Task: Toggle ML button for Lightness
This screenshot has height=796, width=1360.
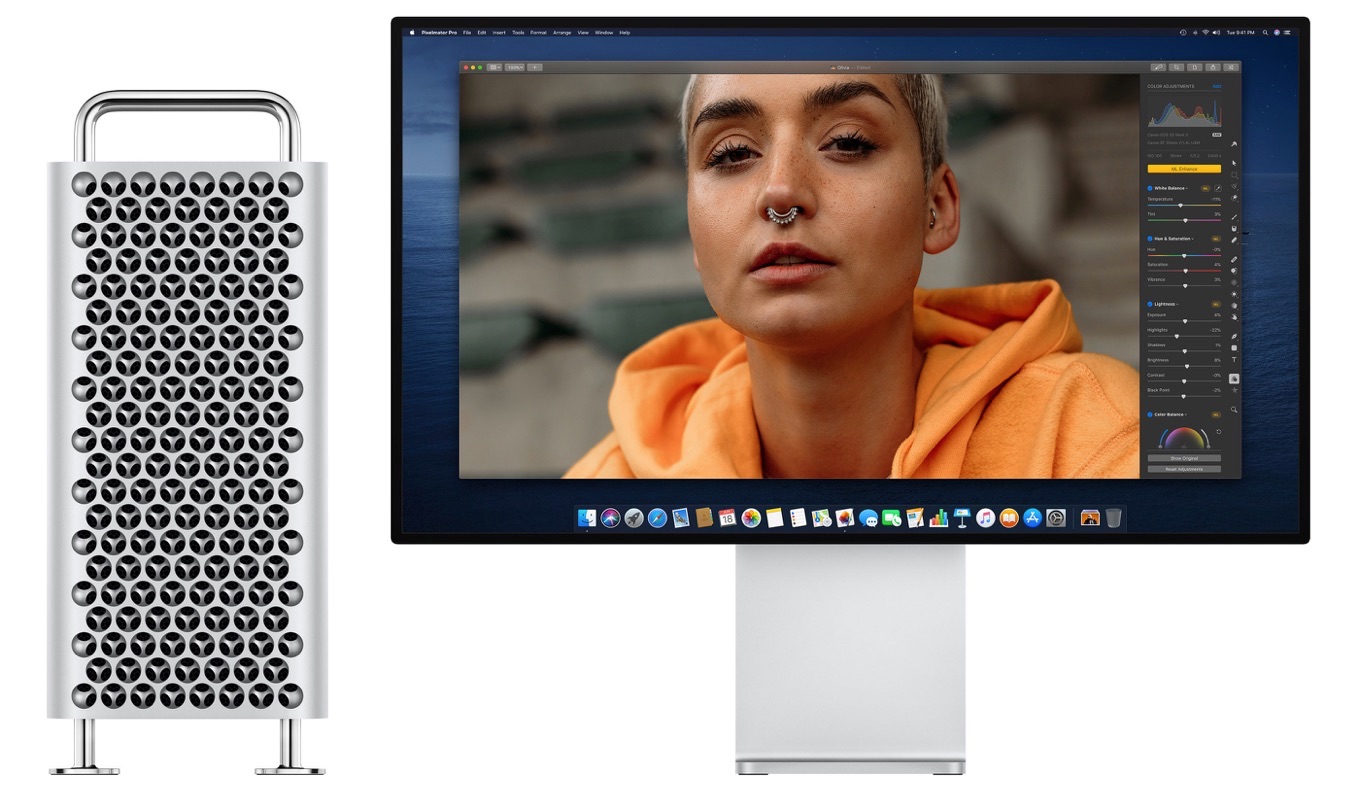Action: pos(1216,304)
